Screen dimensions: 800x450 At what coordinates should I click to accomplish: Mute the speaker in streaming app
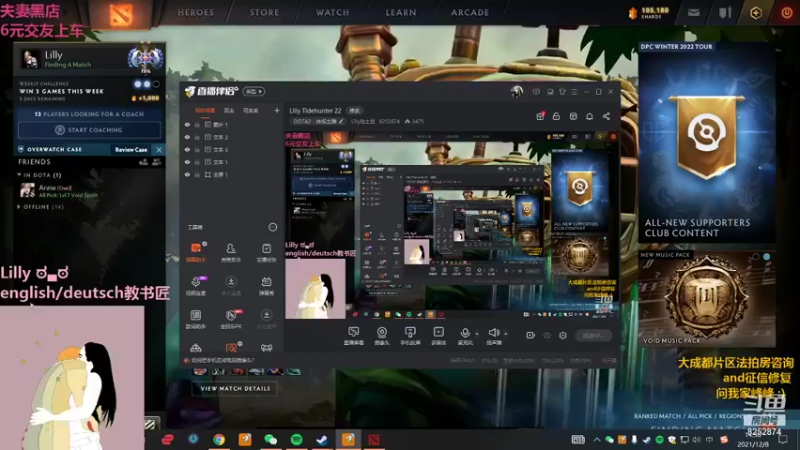click(x=493, y=336)
